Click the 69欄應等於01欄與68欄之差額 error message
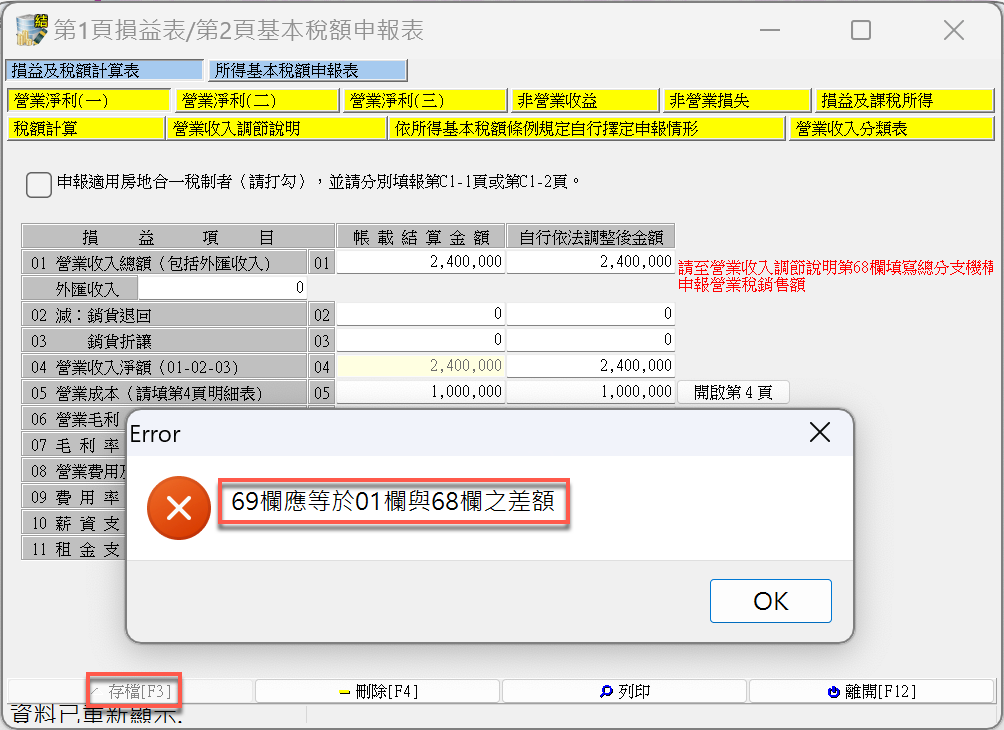1004x730 pixels. 393,501
